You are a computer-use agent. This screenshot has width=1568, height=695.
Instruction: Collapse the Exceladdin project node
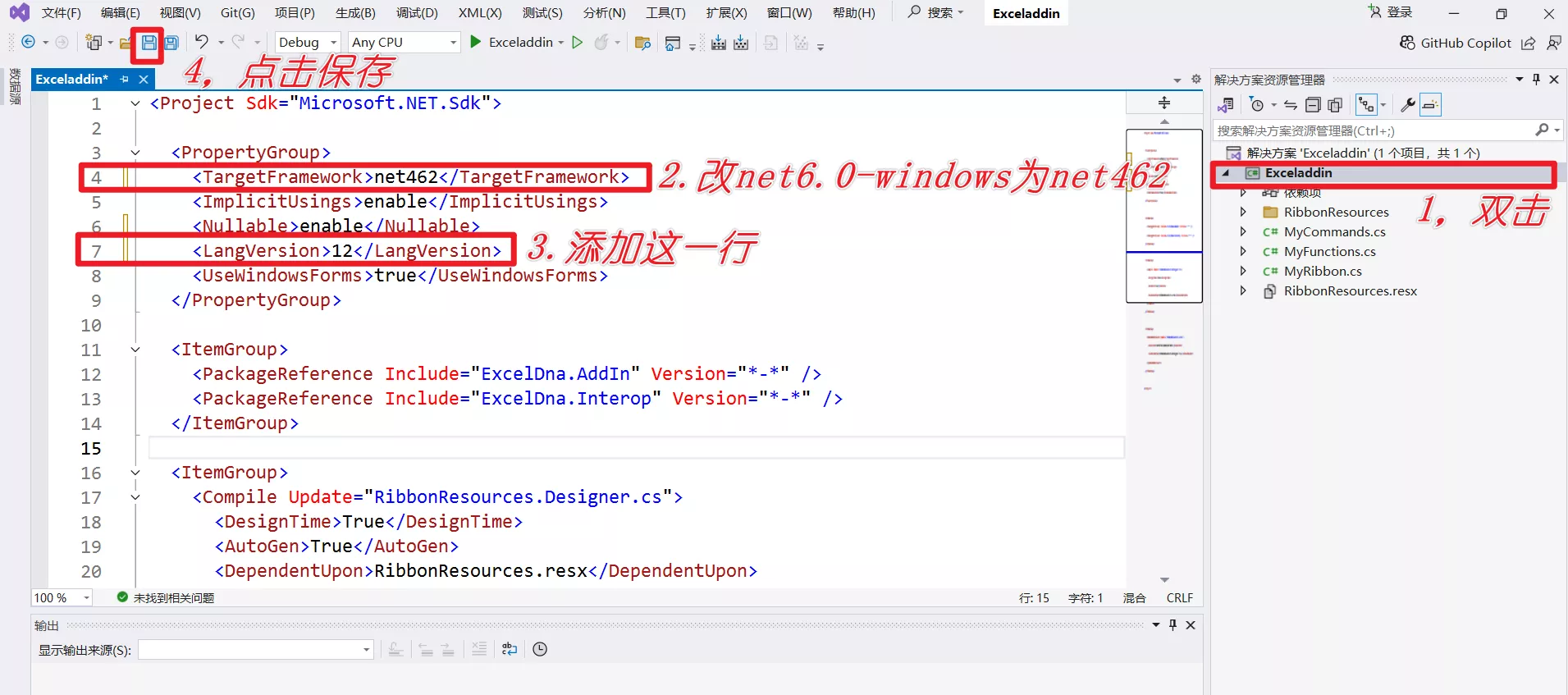pyautogui.click(x=1226, y=173)
